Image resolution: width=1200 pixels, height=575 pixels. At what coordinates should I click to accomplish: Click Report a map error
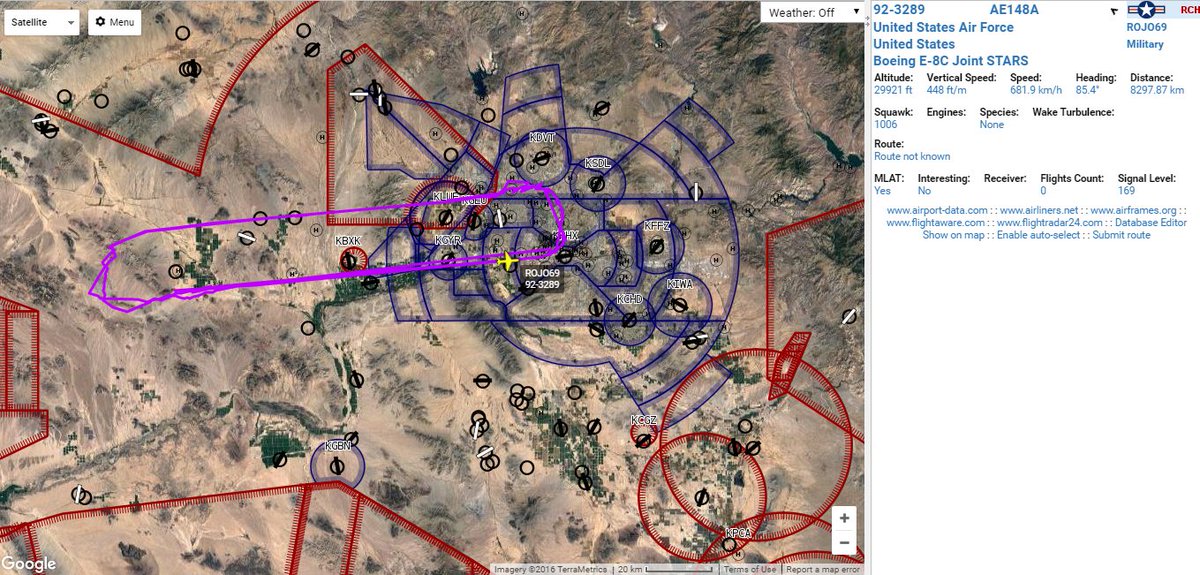click(825, 570)
